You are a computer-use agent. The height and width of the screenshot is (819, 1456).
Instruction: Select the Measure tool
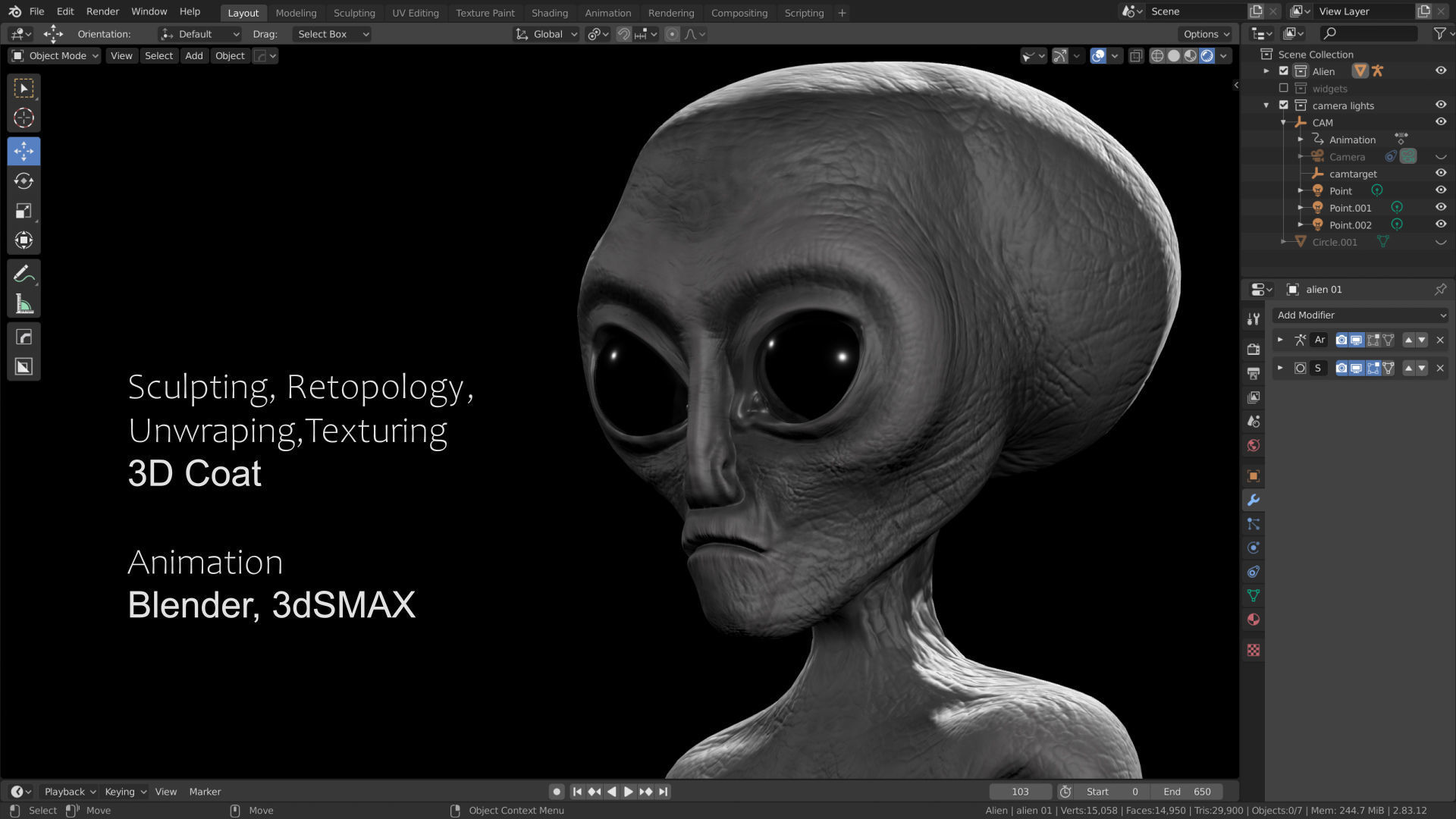tap(24, 305)
